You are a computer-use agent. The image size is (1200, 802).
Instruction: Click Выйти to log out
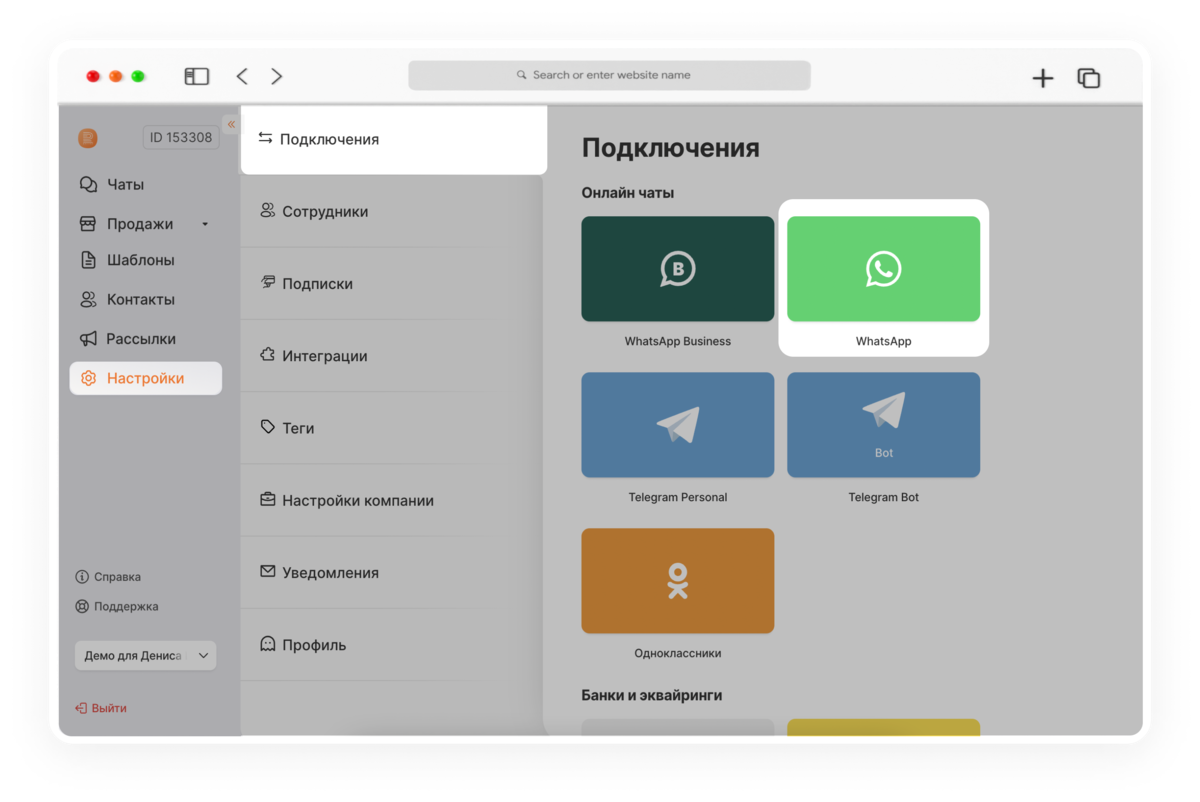point(101,708)
